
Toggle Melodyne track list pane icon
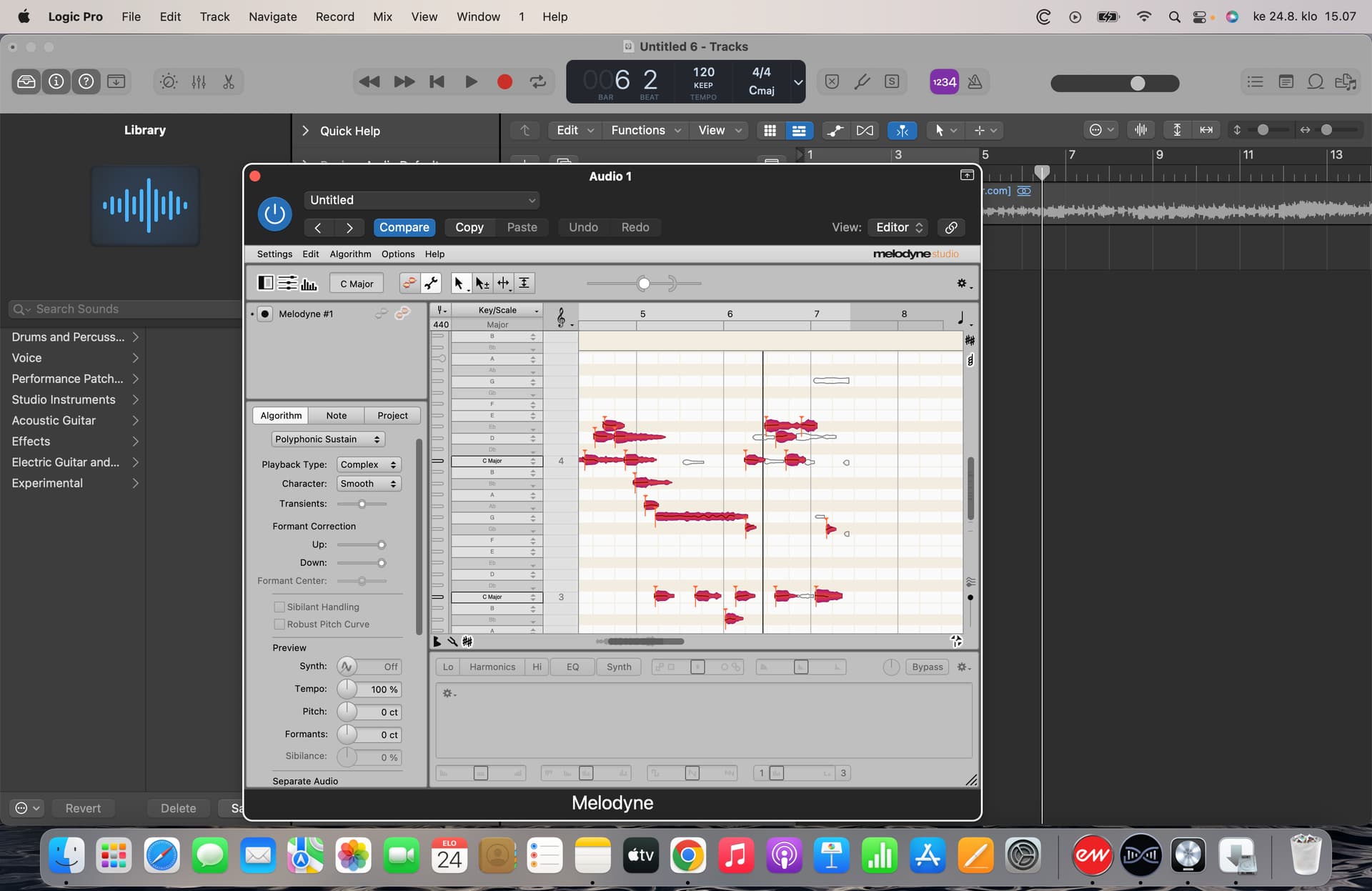point(265,283)
